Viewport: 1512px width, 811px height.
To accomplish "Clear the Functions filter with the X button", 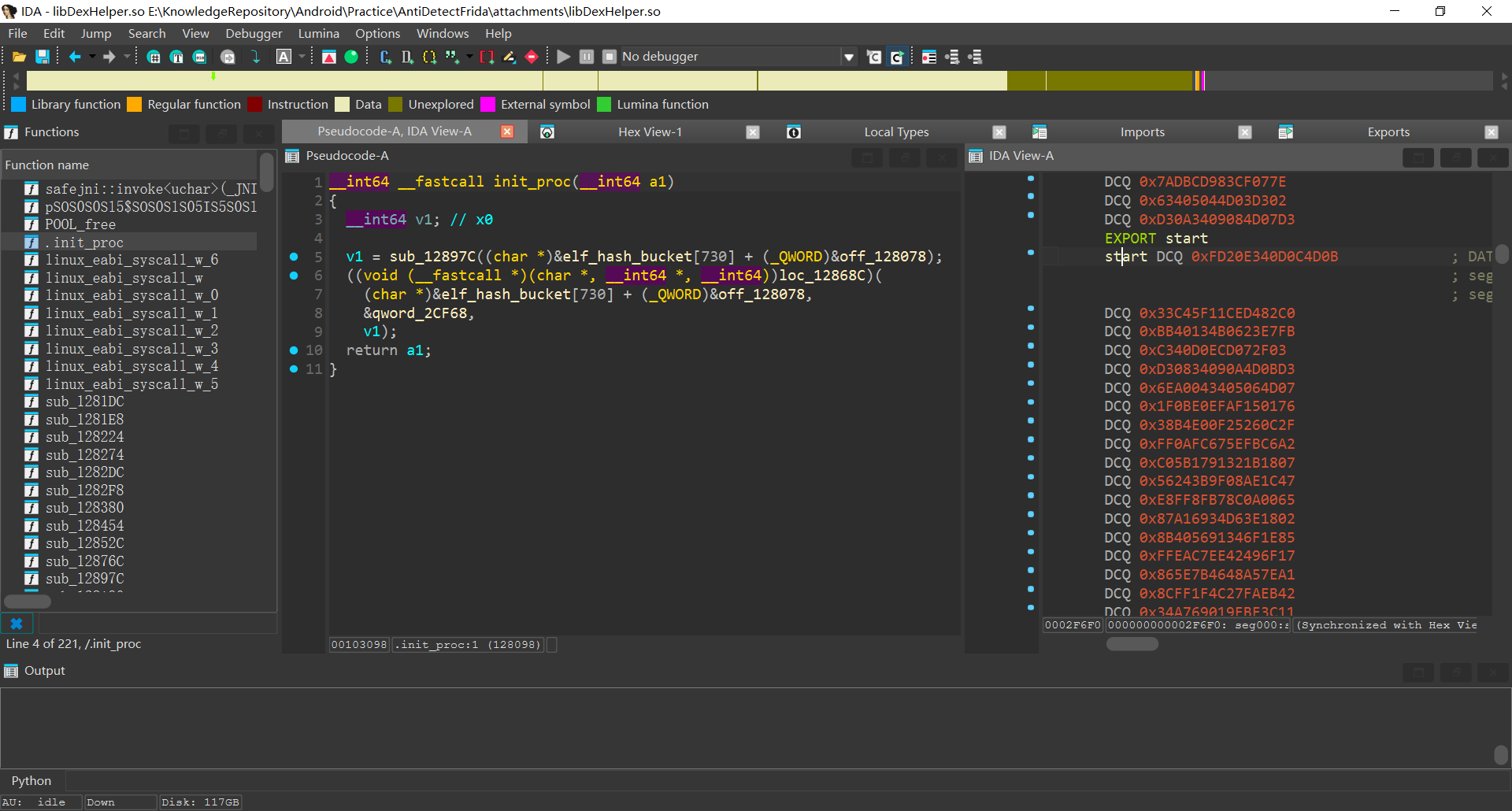I will [17, 624].
